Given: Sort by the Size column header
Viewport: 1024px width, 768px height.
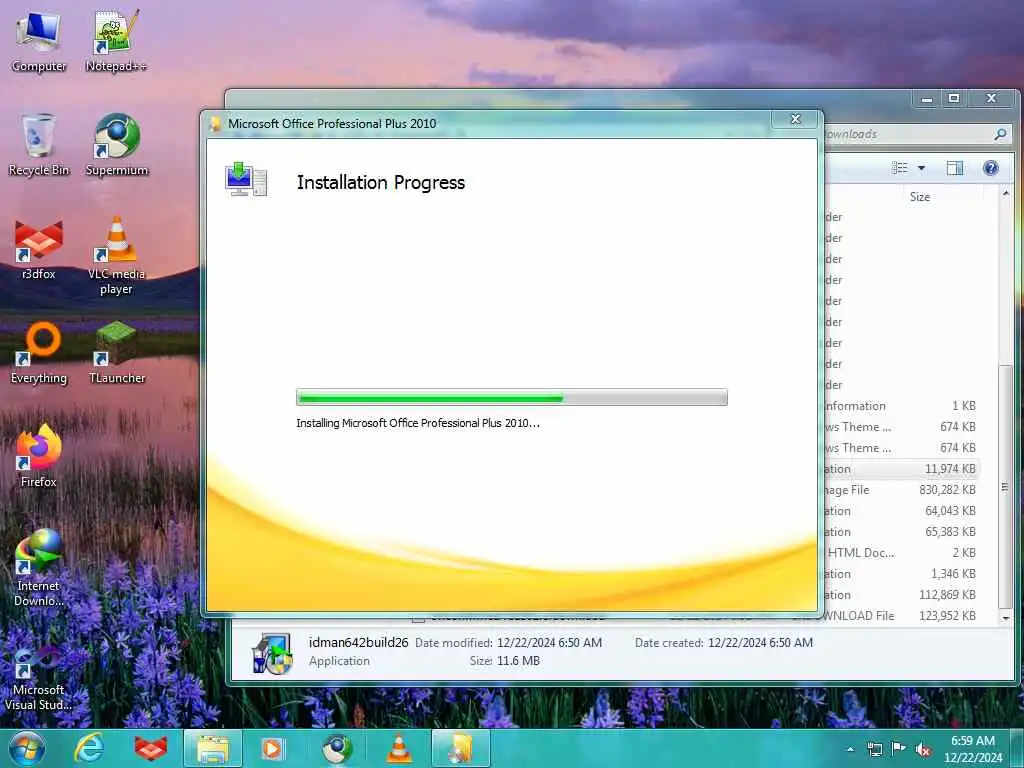Looking at the screenshot, I should (920, 197).
